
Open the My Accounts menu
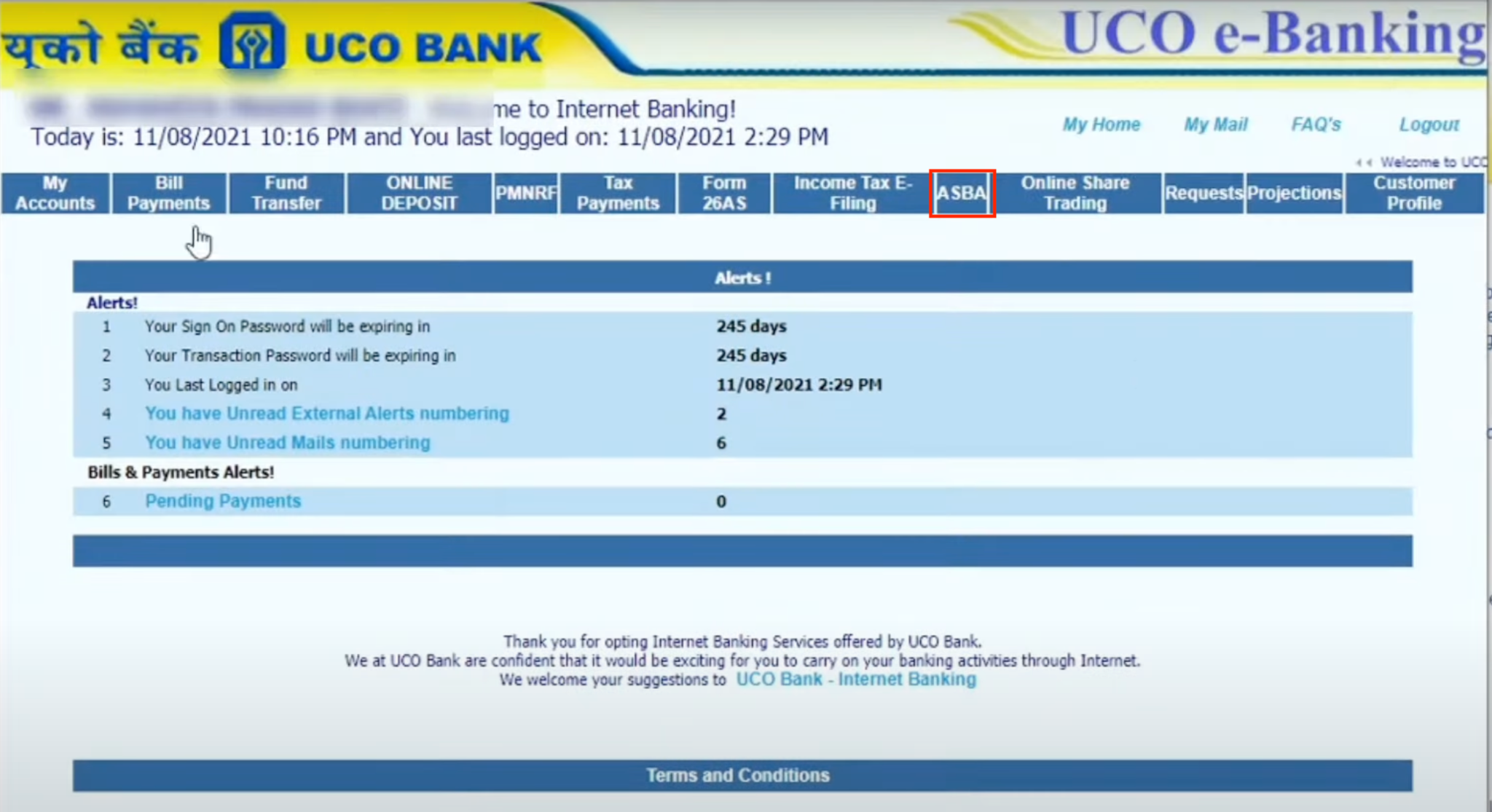54,193
